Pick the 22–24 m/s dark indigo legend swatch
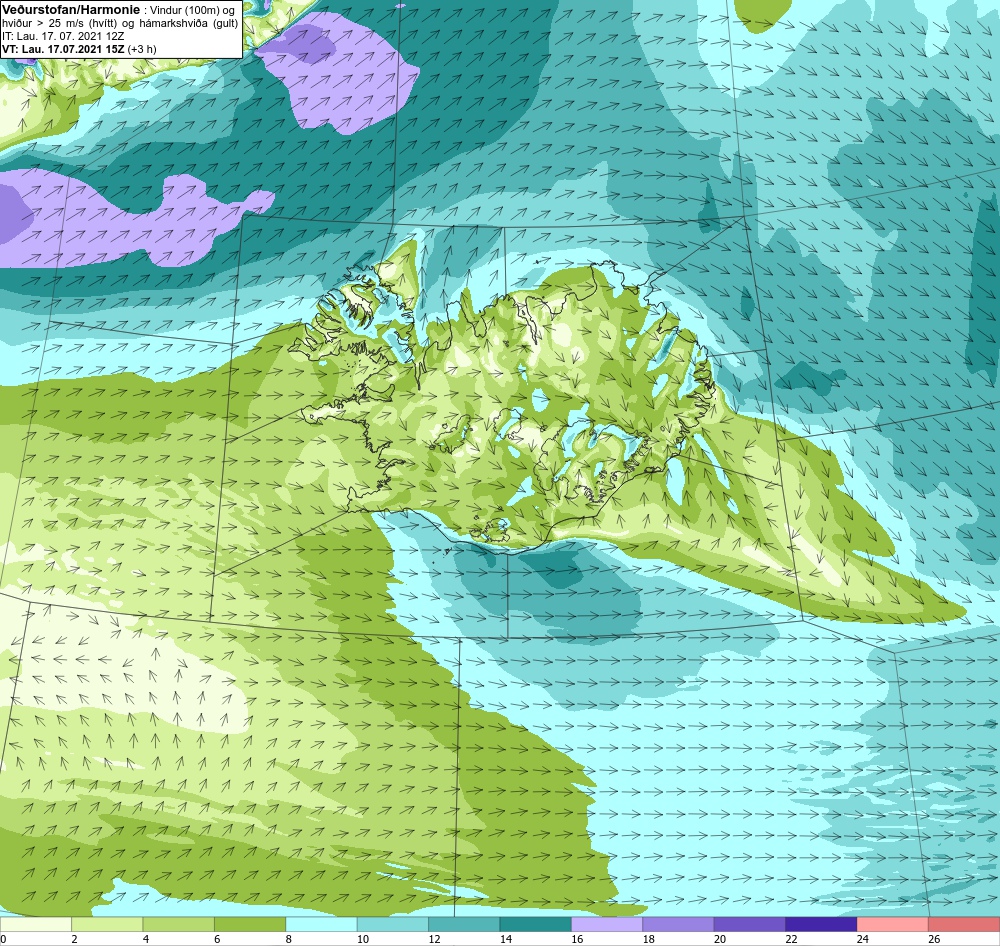The height and width of the screenshot is (946, 1000). (821, 924)
